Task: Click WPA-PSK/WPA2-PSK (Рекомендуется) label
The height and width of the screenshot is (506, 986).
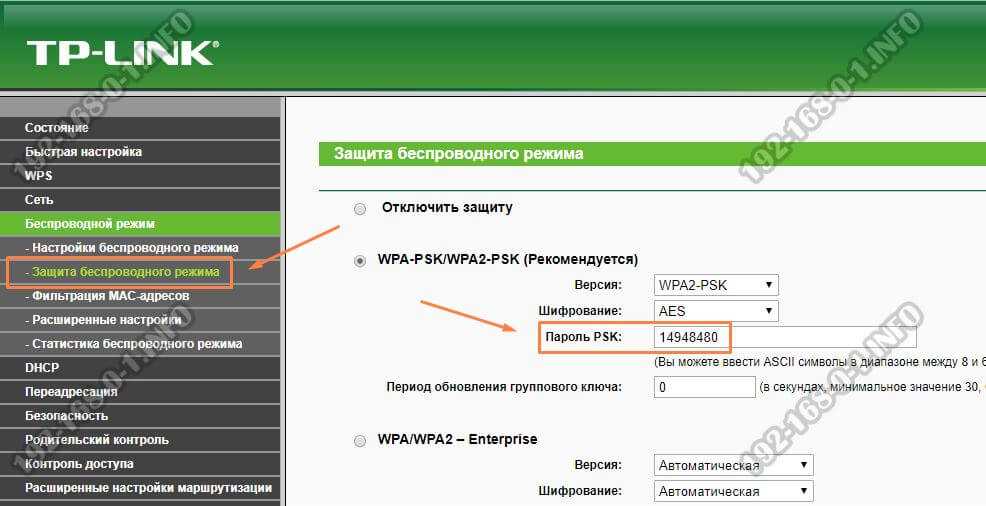Action: (x=507, y=259)
